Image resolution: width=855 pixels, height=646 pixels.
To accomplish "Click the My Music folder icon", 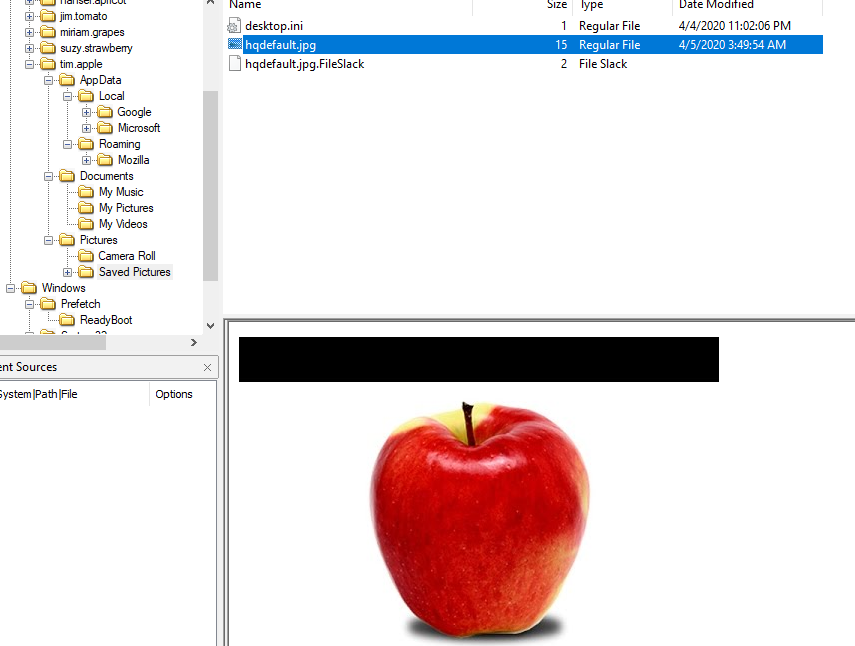I will 86,192.
